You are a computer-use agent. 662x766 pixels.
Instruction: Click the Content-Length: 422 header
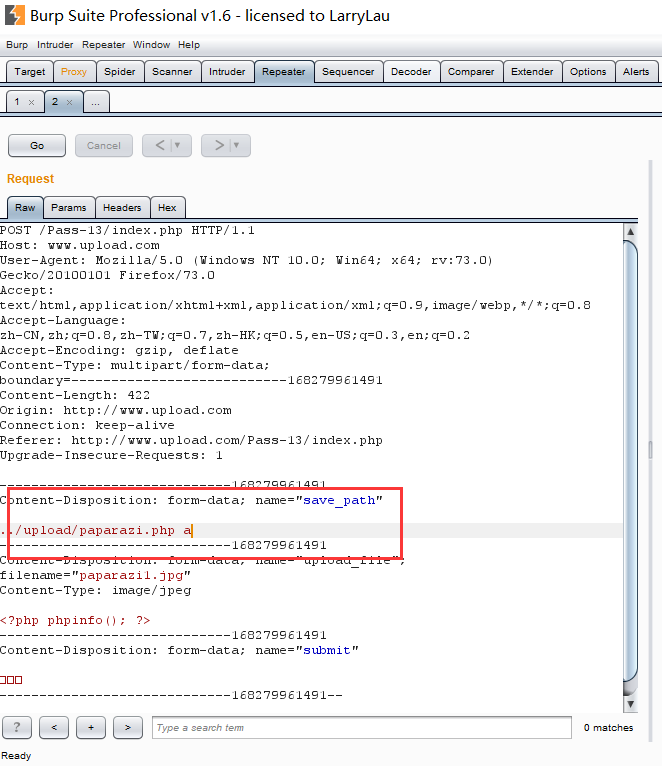pos(75,395)
